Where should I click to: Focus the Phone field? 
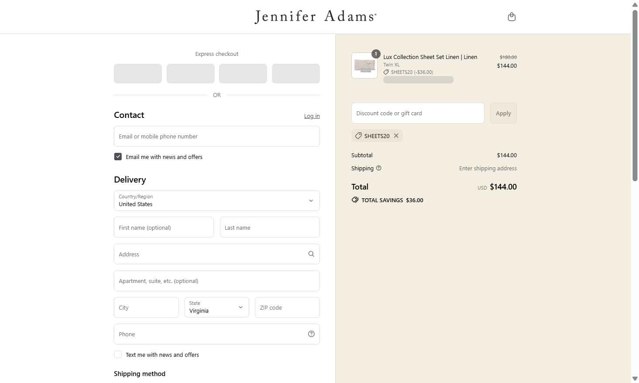point(216,334)
